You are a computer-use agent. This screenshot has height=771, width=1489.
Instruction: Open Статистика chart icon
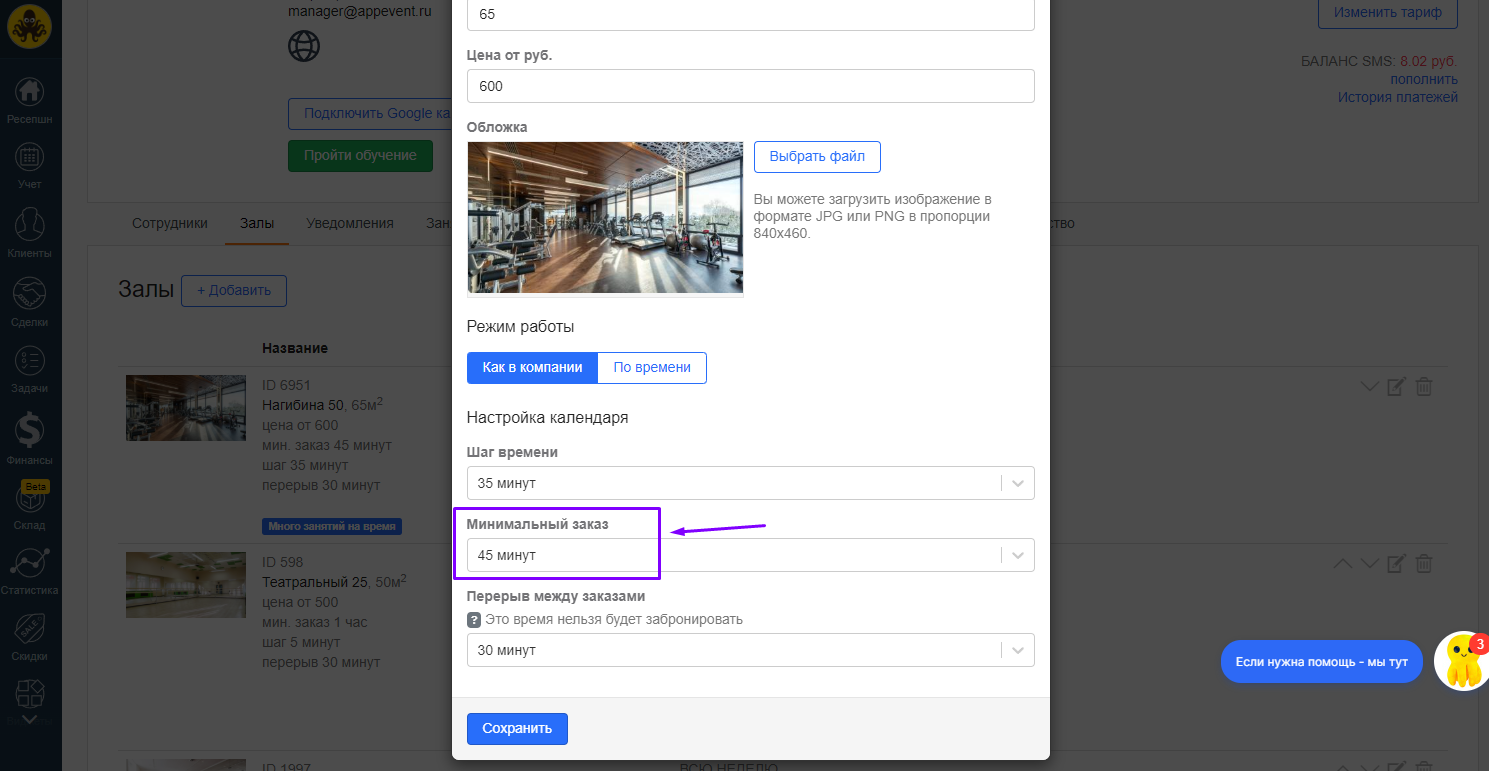point(29,565)
